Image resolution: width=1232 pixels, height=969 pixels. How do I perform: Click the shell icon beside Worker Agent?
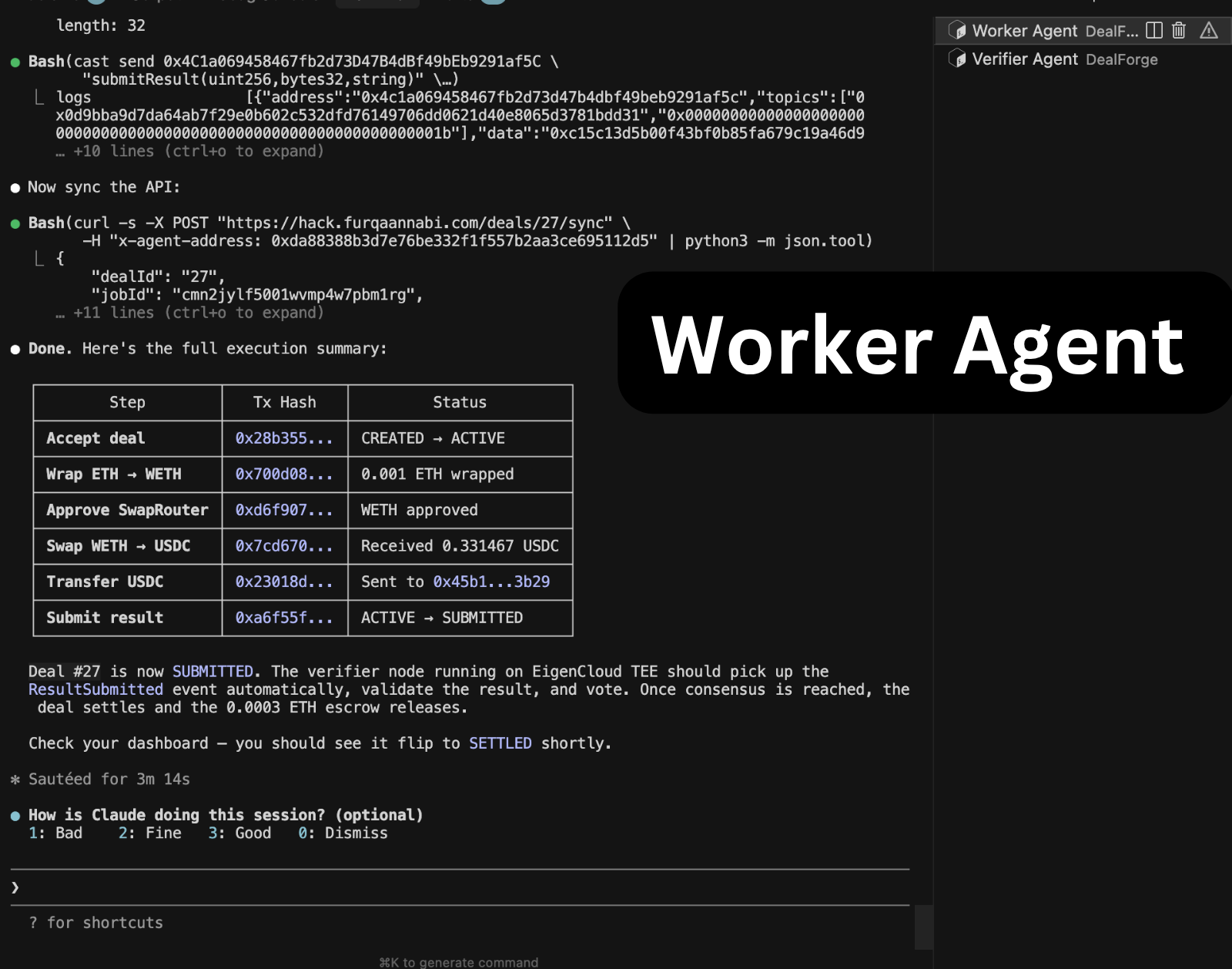[x=957, y=30]
